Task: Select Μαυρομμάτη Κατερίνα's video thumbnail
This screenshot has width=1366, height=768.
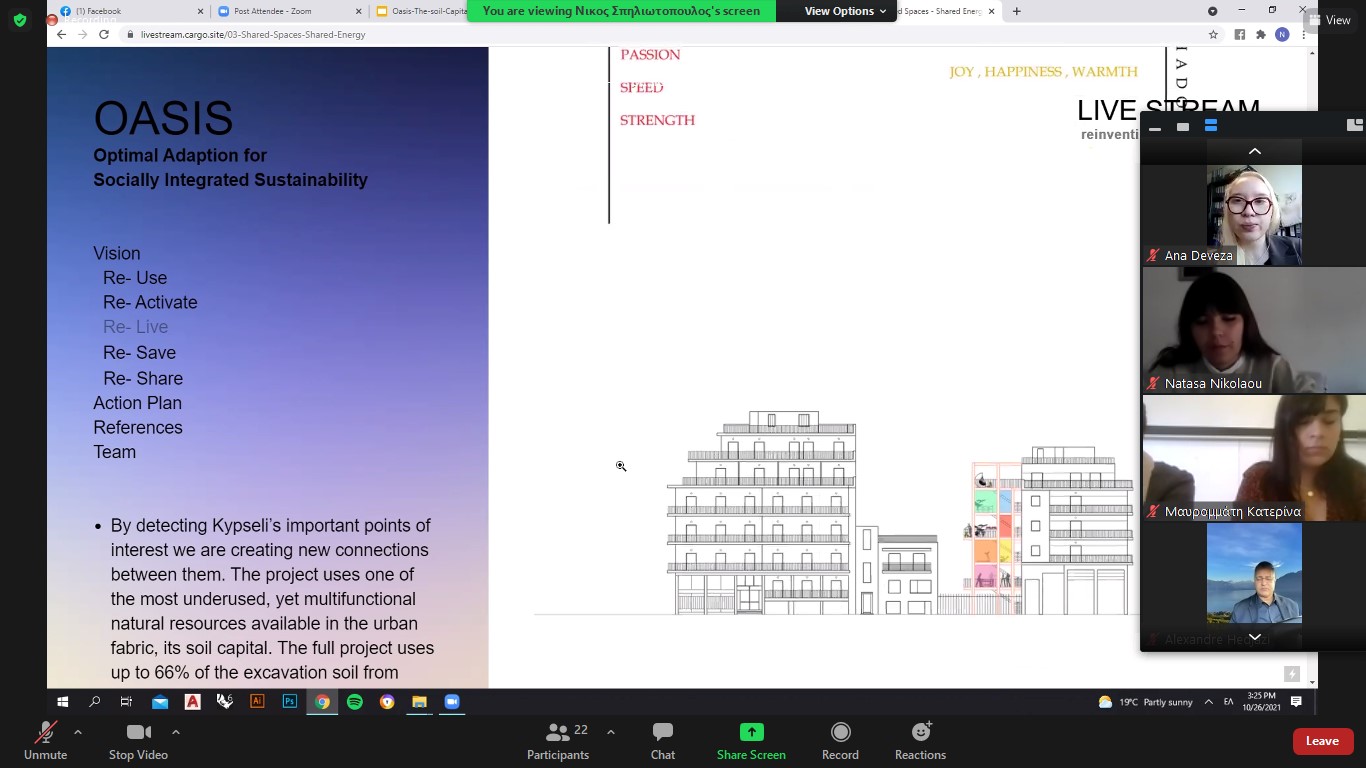Action: [x=1254, y=458]
